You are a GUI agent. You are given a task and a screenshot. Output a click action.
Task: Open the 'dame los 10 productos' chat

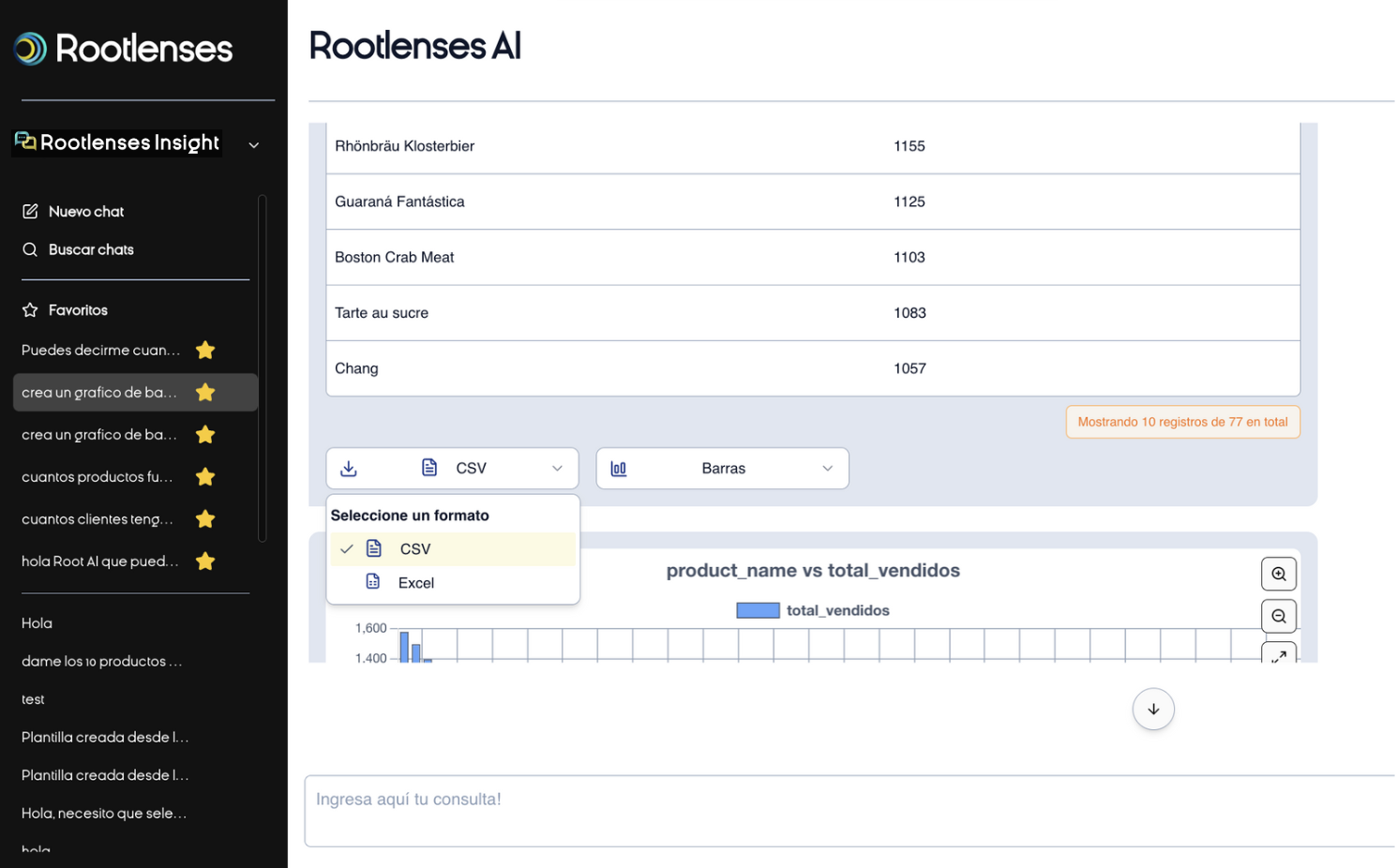click(101, 662)
